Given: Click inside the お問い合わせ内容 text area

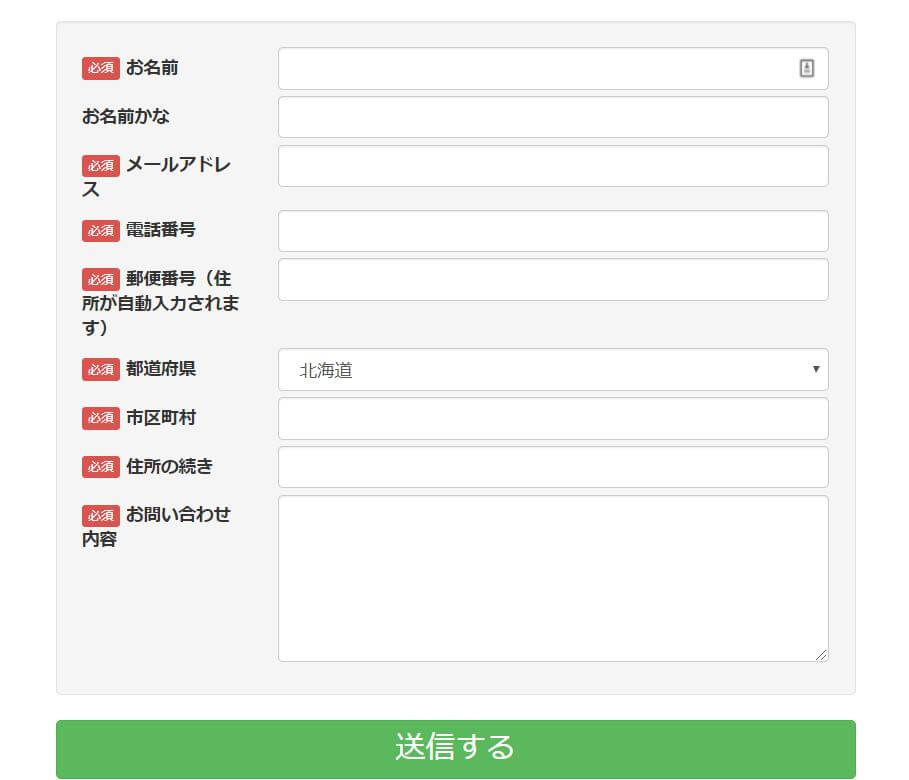Looking at the screenshot, I should (552, 578).
